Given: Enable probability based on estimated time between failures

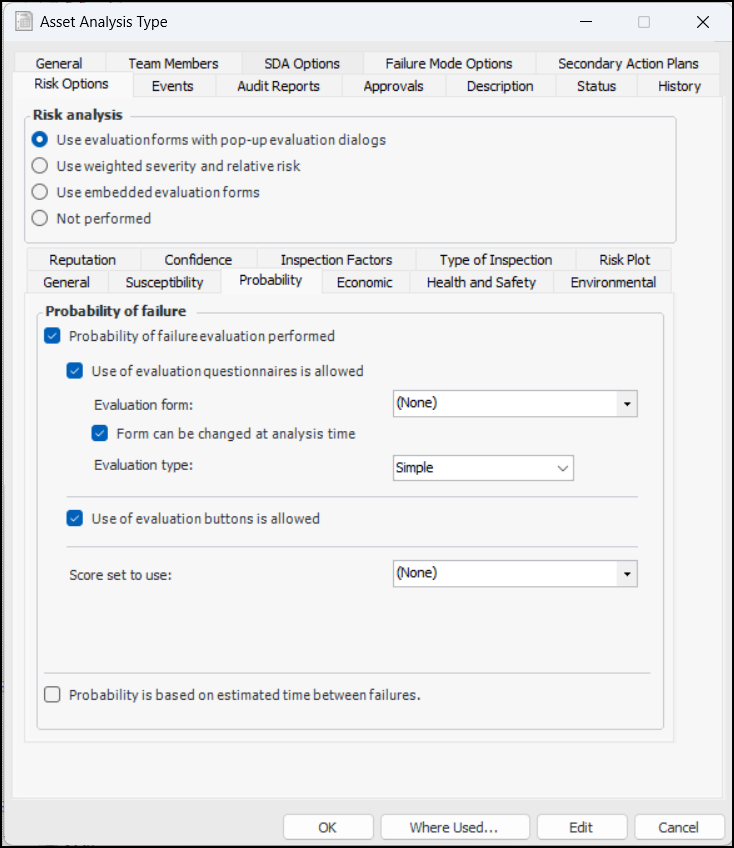Looking at the screenshot, I should tap(53, 695).
